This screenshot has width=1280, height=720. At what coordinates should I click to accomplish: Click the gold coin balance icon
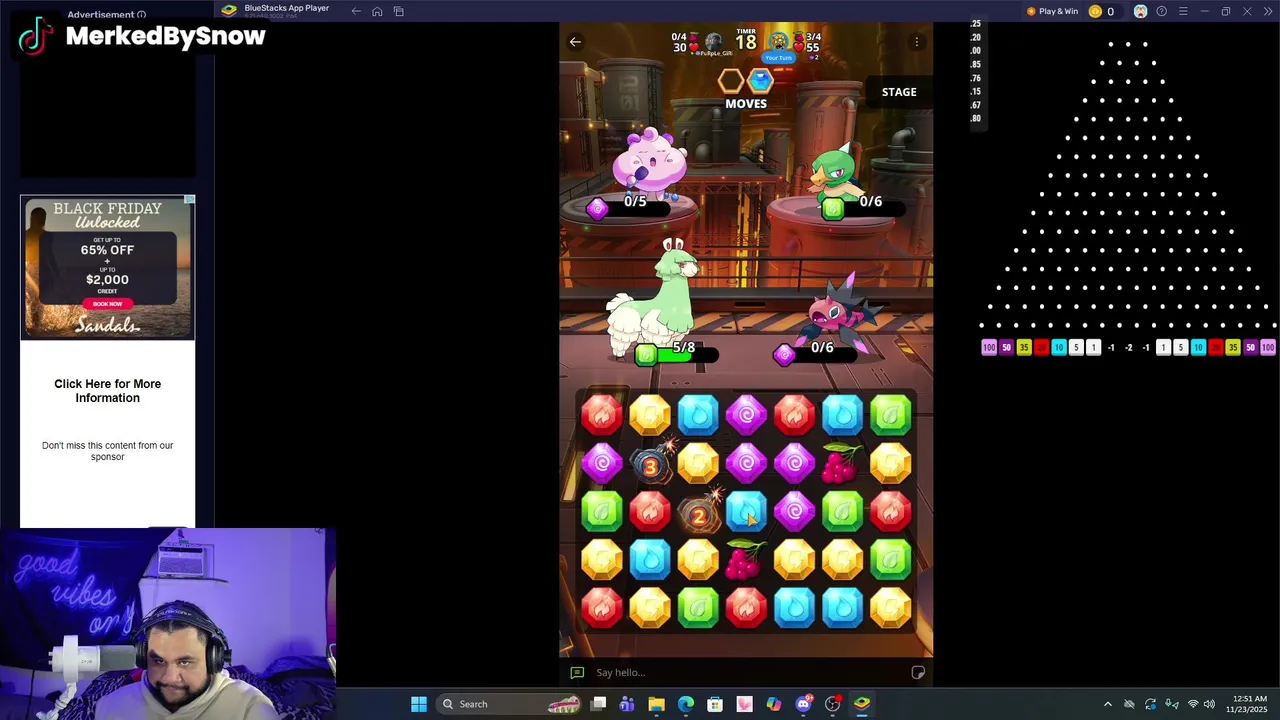(x=1095, y=11)
